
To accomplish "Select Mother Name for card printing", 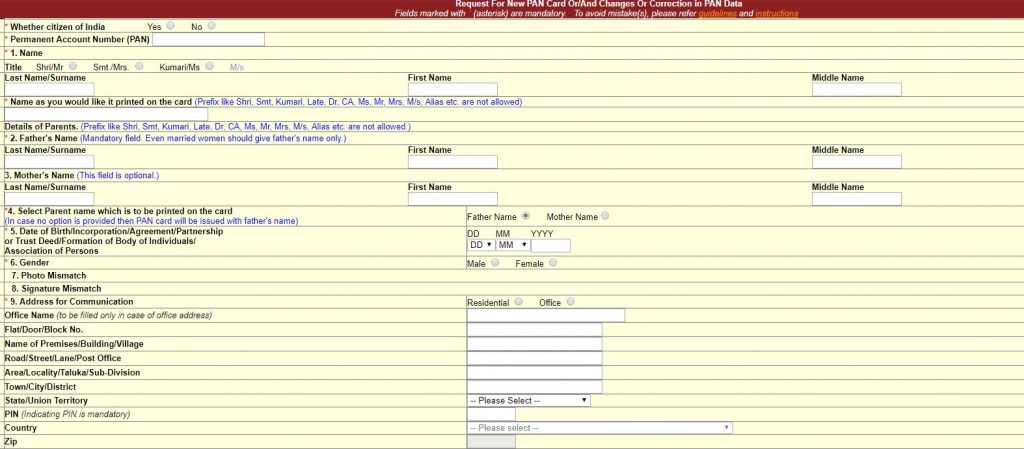I will (x=605, y=216).
